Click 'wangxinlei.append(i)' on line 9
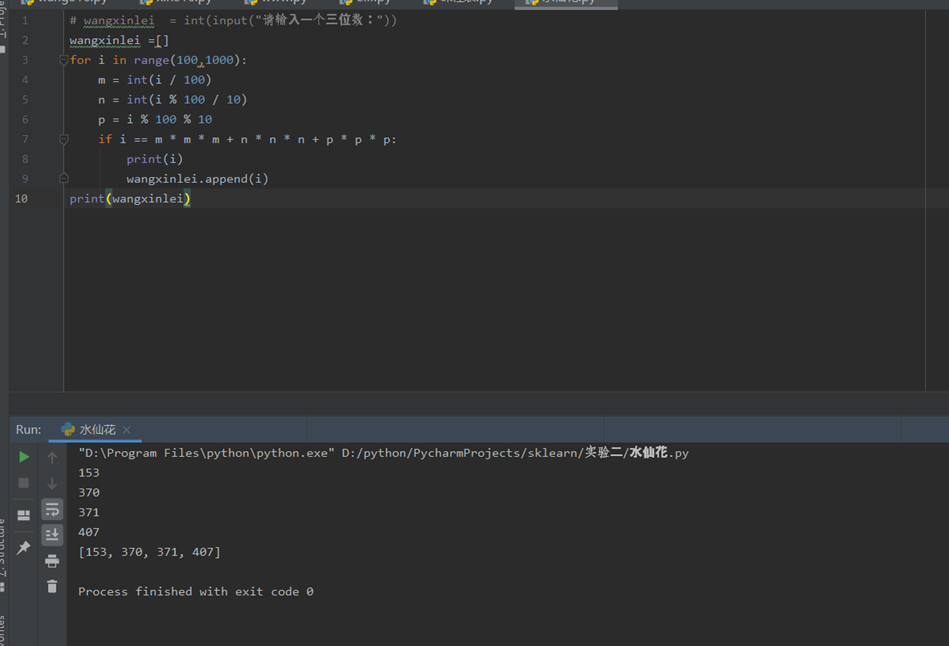Screen dimensions: 949x646 click(197, 179)
